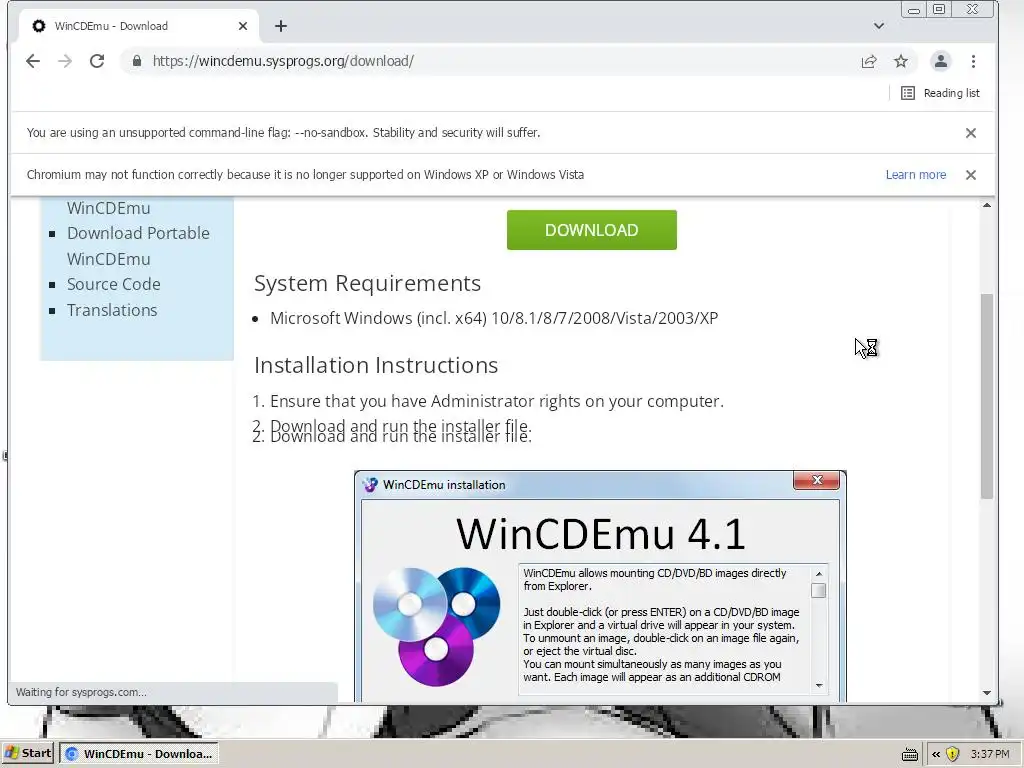1024x768 pixels.
Task: Open a new browser tab
Action: pos(281,26)
